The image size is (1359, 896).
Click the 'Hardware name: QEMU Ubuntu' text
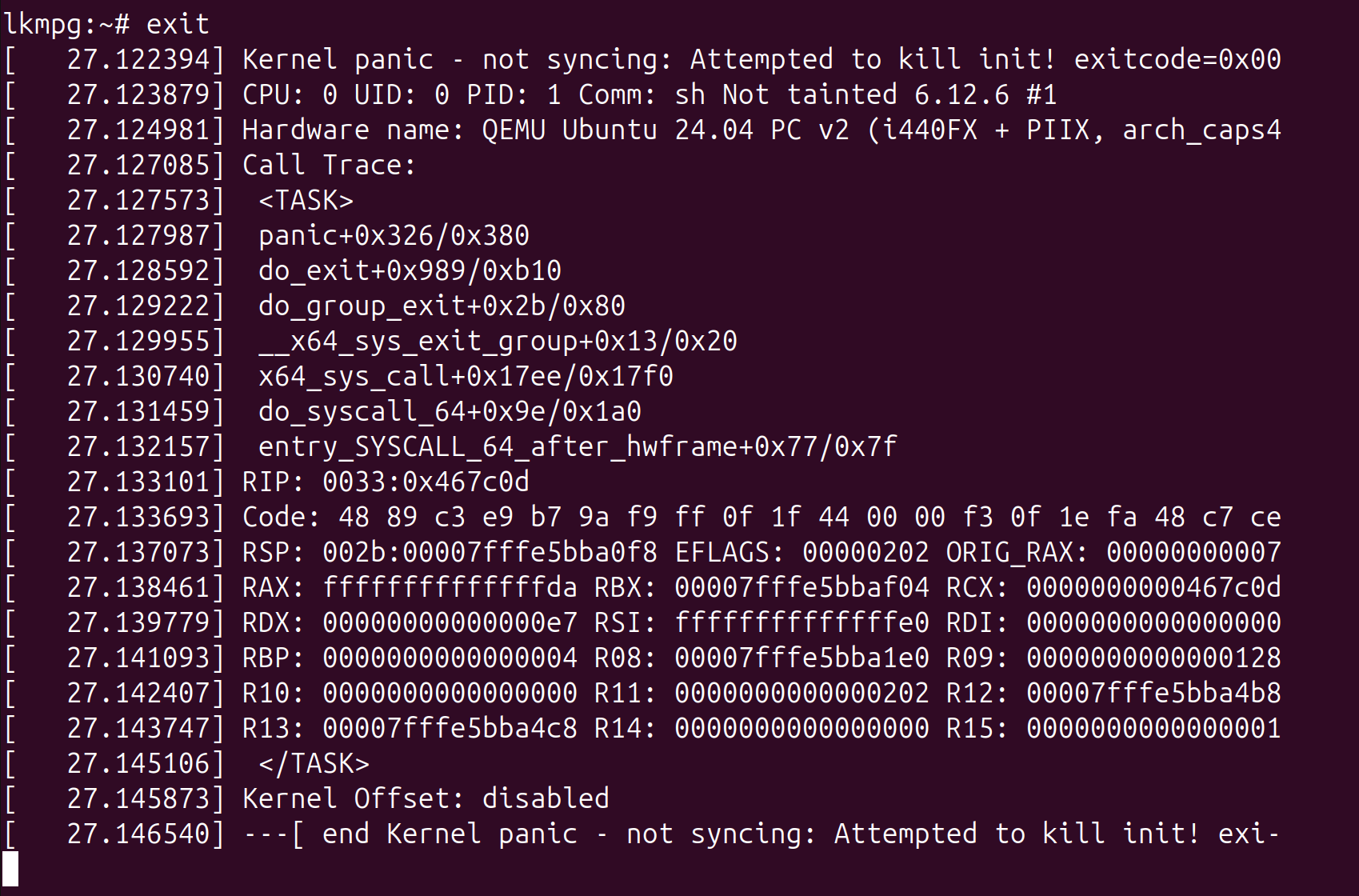pyautogui.click(x=450, y=130)
